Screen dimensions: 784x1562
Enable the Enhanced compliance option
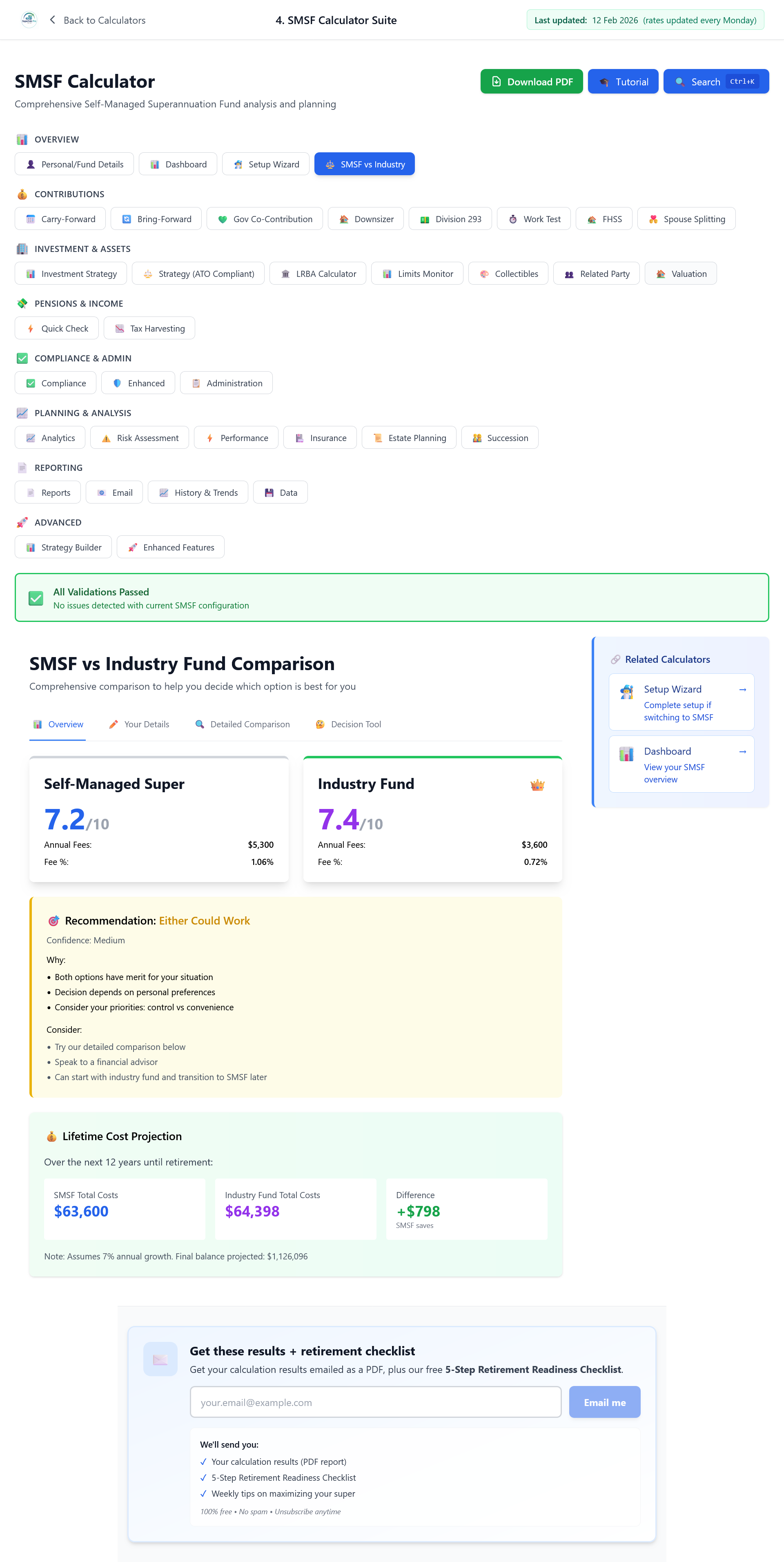tap(138, 383)
